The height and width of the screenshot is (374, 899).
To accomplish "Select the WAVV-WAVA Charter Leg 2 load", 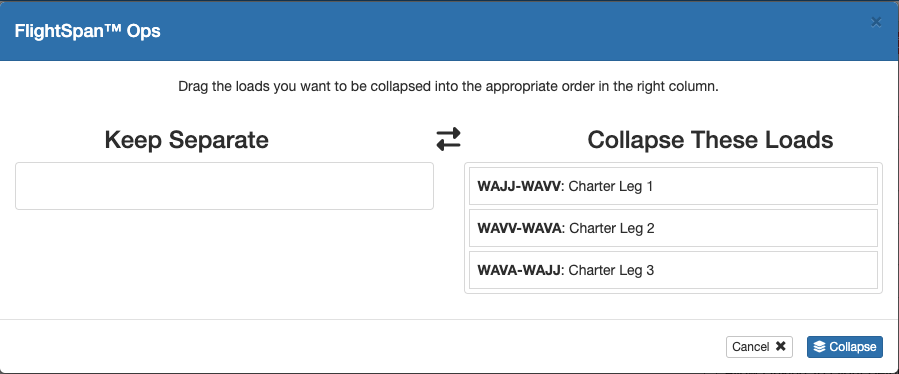I will 673,228.
